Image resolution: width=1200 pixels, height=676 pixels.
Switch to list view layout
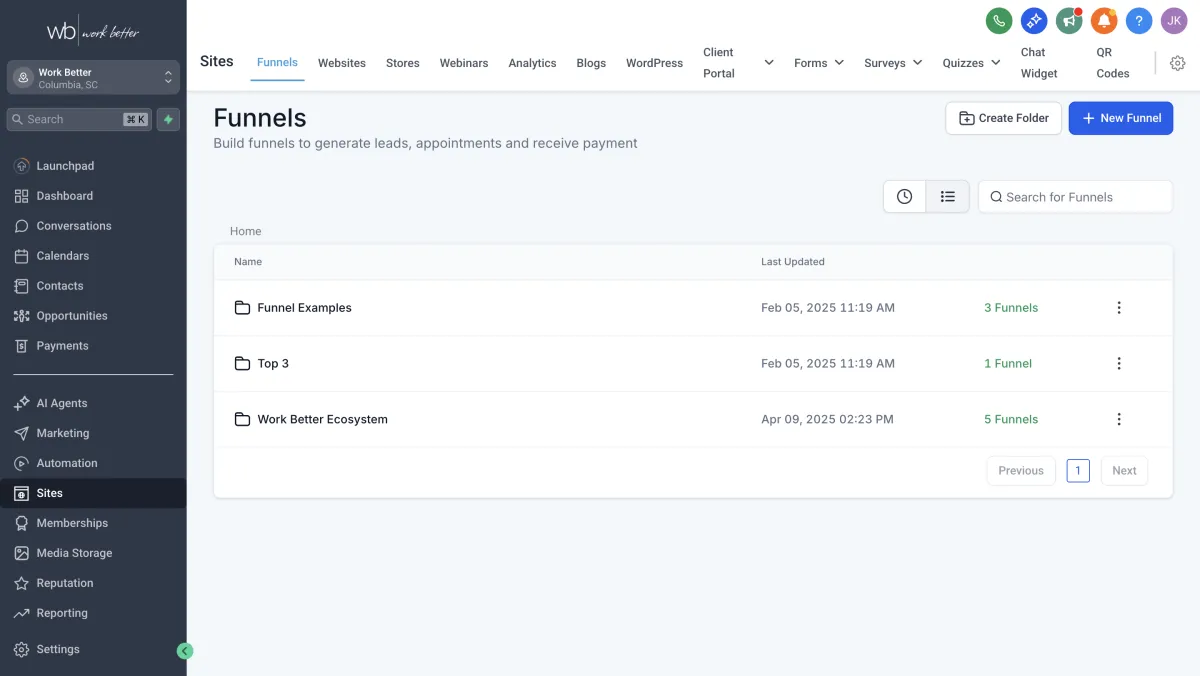[948, 197]
